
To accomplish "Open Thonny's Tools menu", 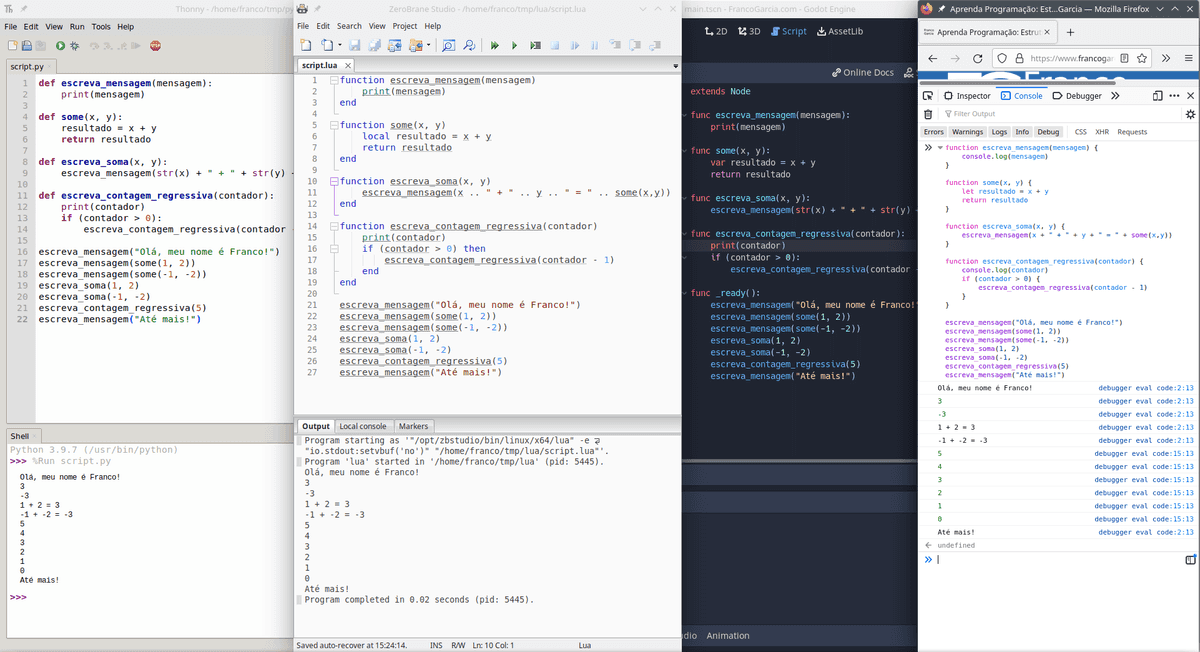I will tap(101, 26).
